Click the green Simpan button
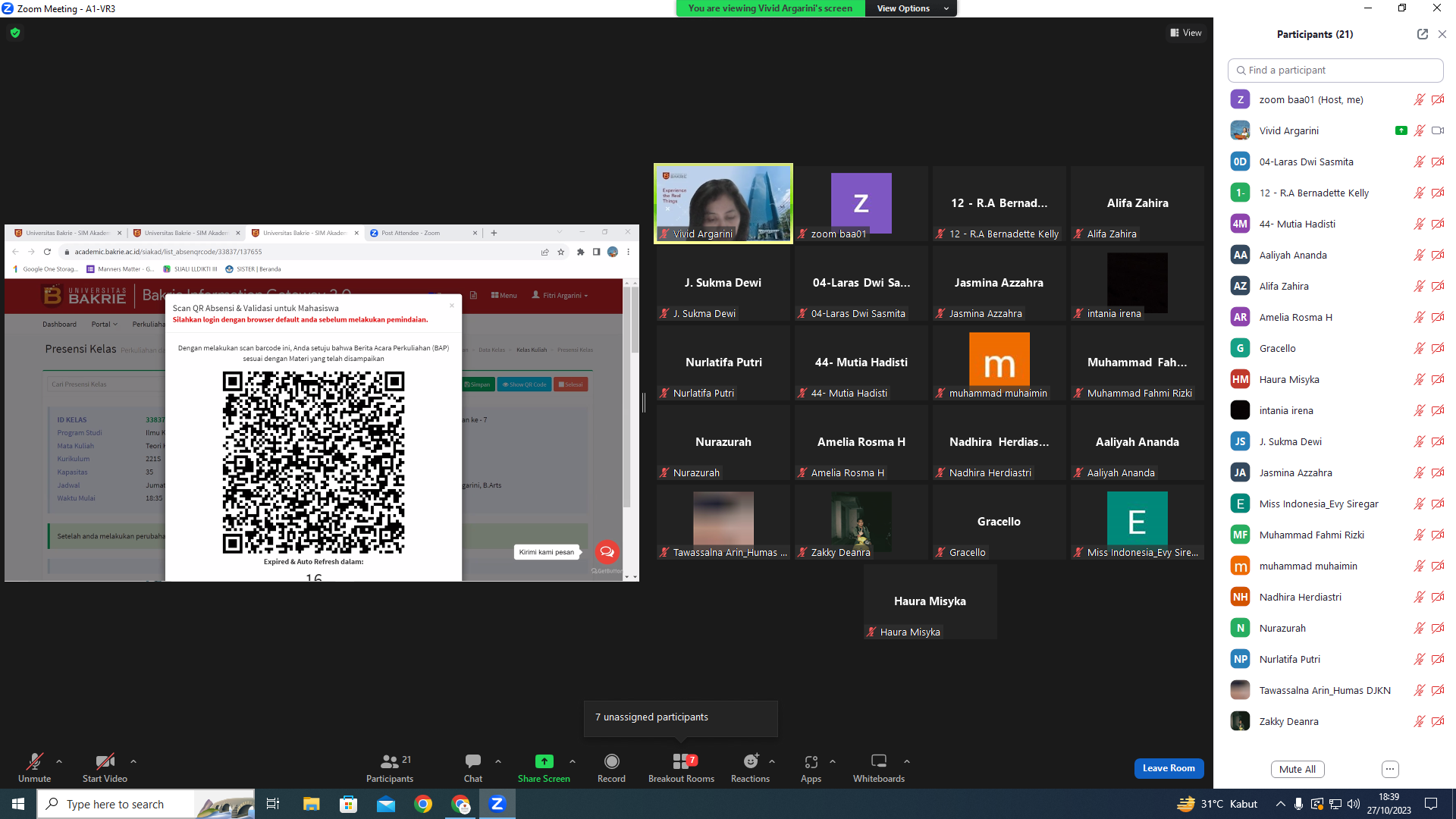 point(478,384)
